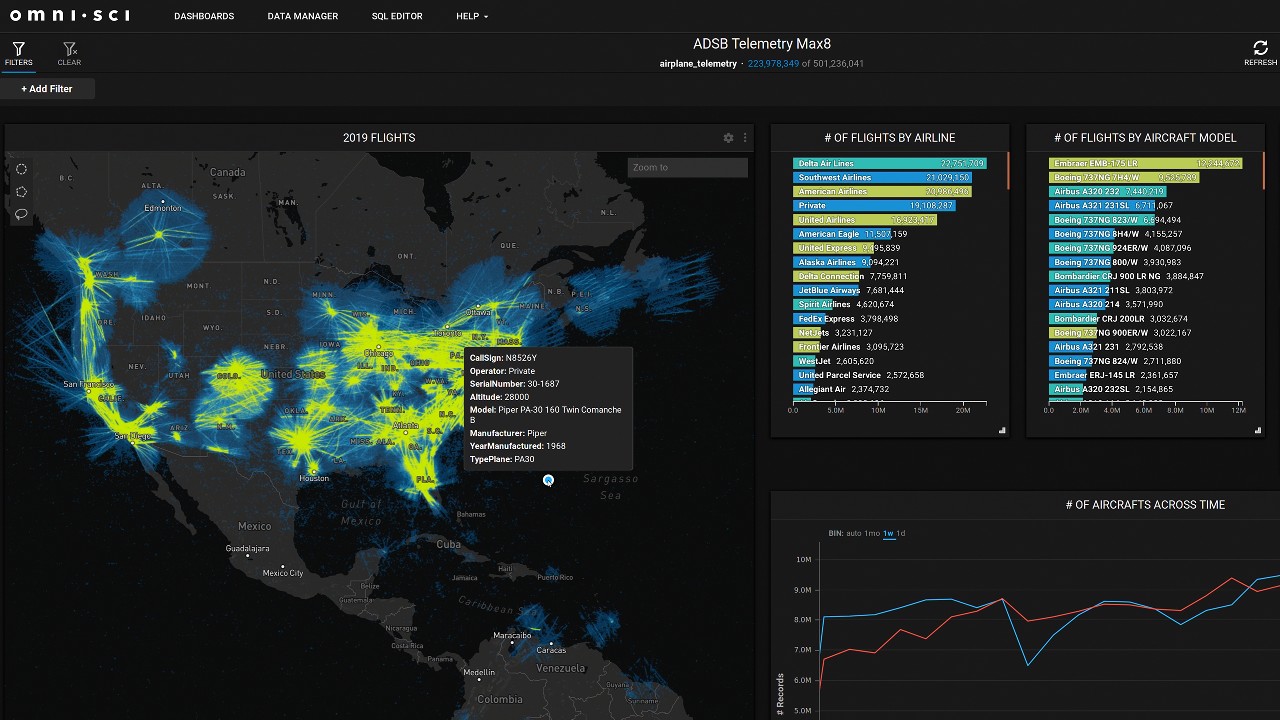
Task: Open the 2019 FLIGHTS chart settings gear
Action: (x=728, y=138)
